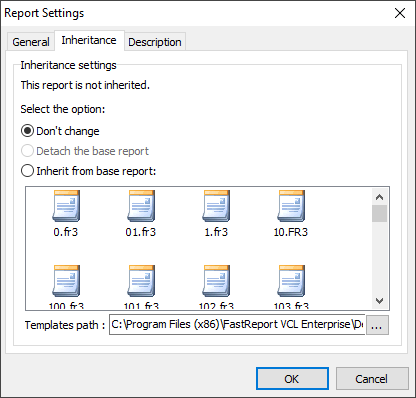Pick the 1.fr3 template file
The width and height of the screenshot is (416, 398).
tap(216, 206)
